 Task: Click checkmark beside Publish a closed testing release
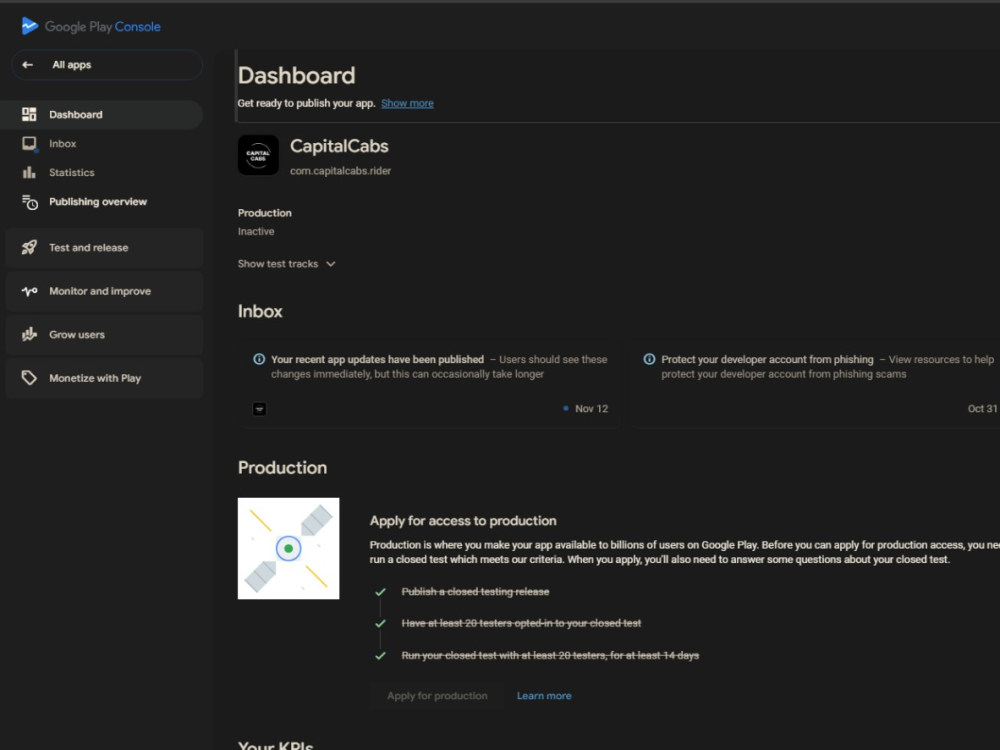tap(381, 592)
